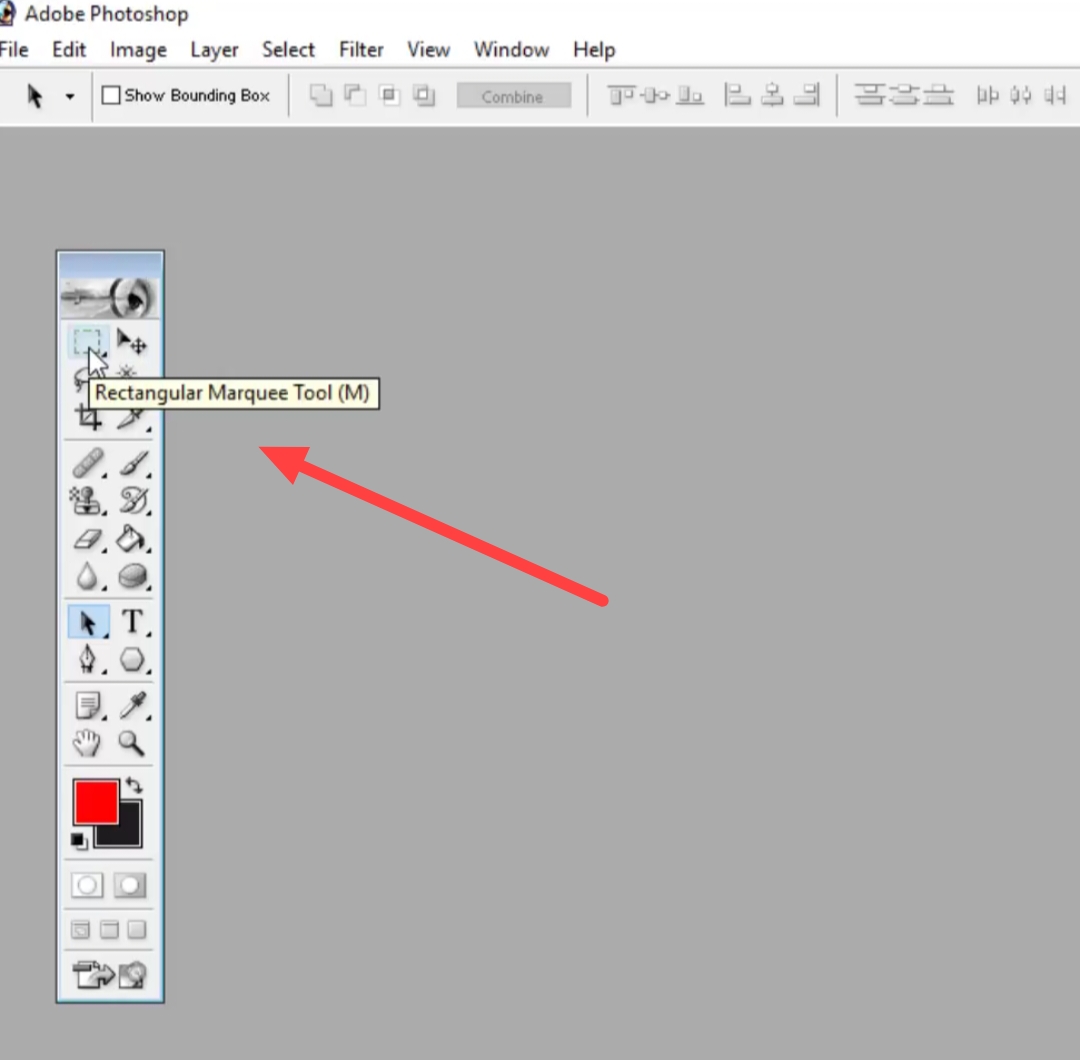Open the Image menu
1080x1060 pixels.
coord(138,50)
